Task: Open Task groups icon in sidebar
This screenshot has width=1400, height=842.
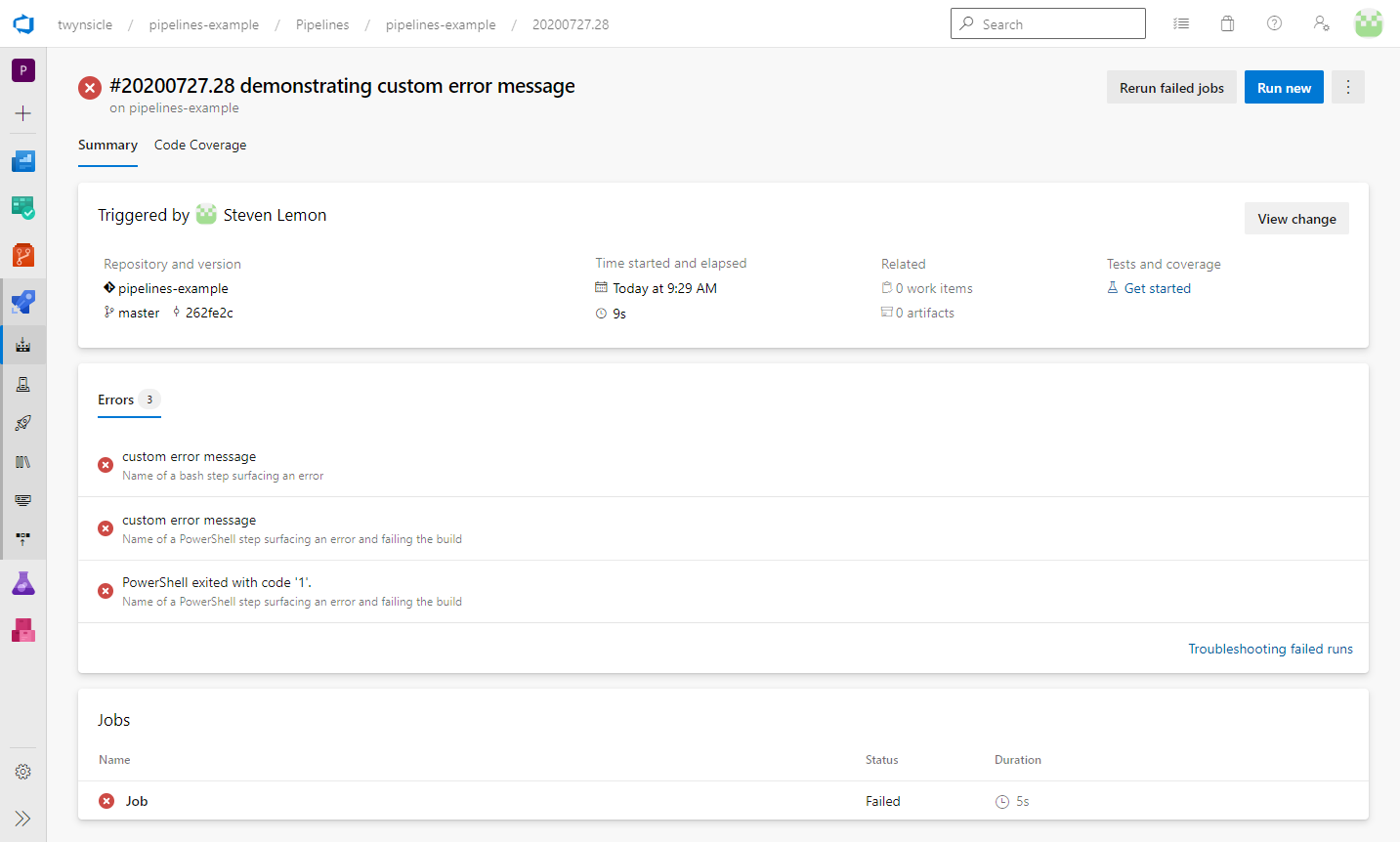Action: (x=23, y=500)
